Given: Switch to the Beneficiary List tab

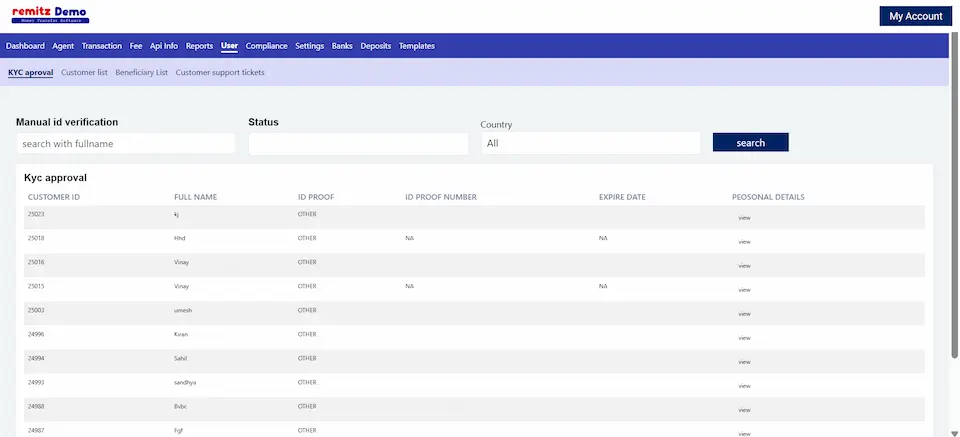Looking at the screenshot, I should pos(141,72).
